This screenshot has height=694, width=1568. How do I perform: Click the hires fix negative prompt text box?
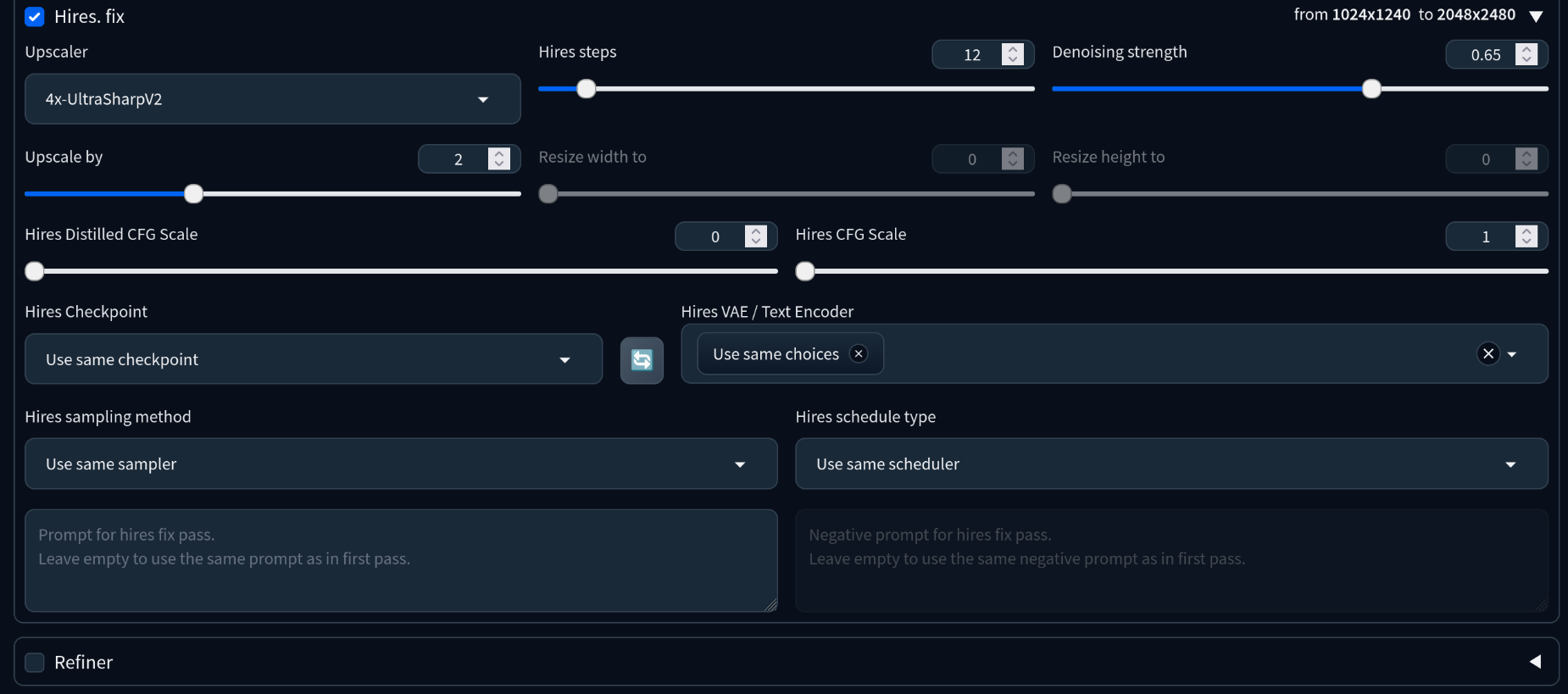point(1171,560)
